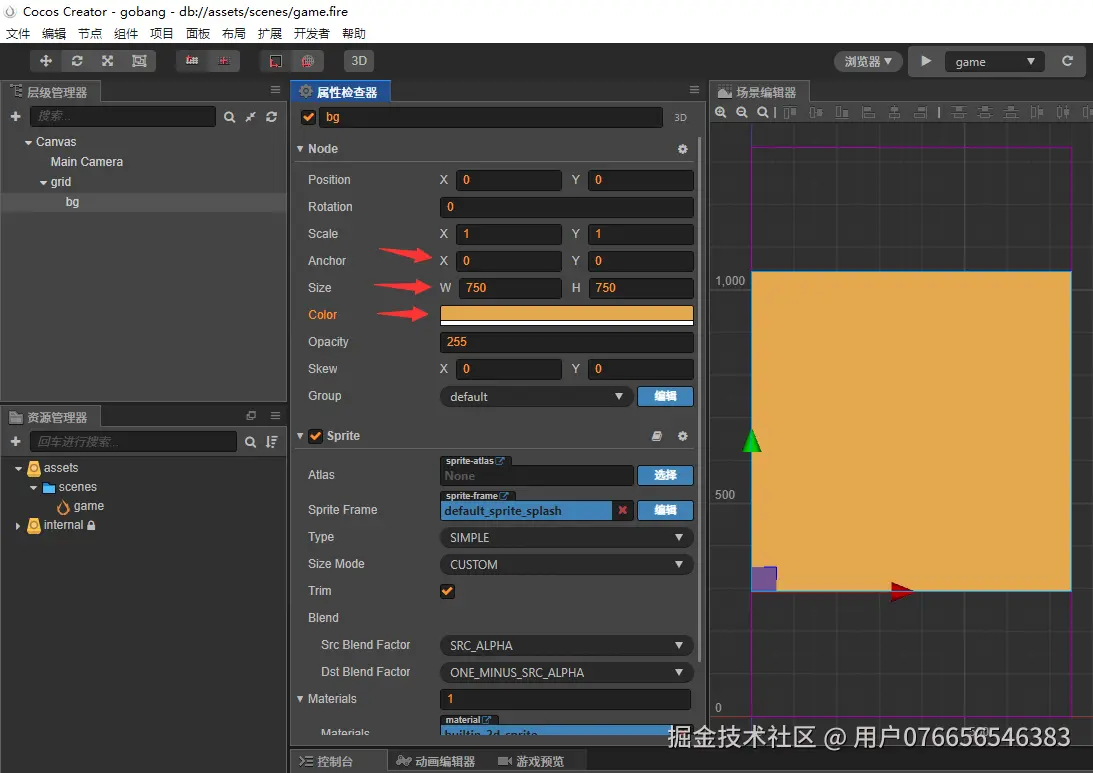Click the blue edit button beside Group
The width and height of the screenshot is (1093, 773).
pyautogui.click(x=665, y=397)
